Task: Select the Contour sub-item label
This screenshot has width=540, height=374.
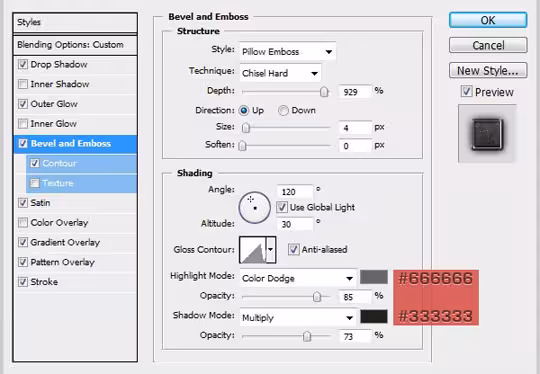Action: pyautogui.click(x=59, y=163)
